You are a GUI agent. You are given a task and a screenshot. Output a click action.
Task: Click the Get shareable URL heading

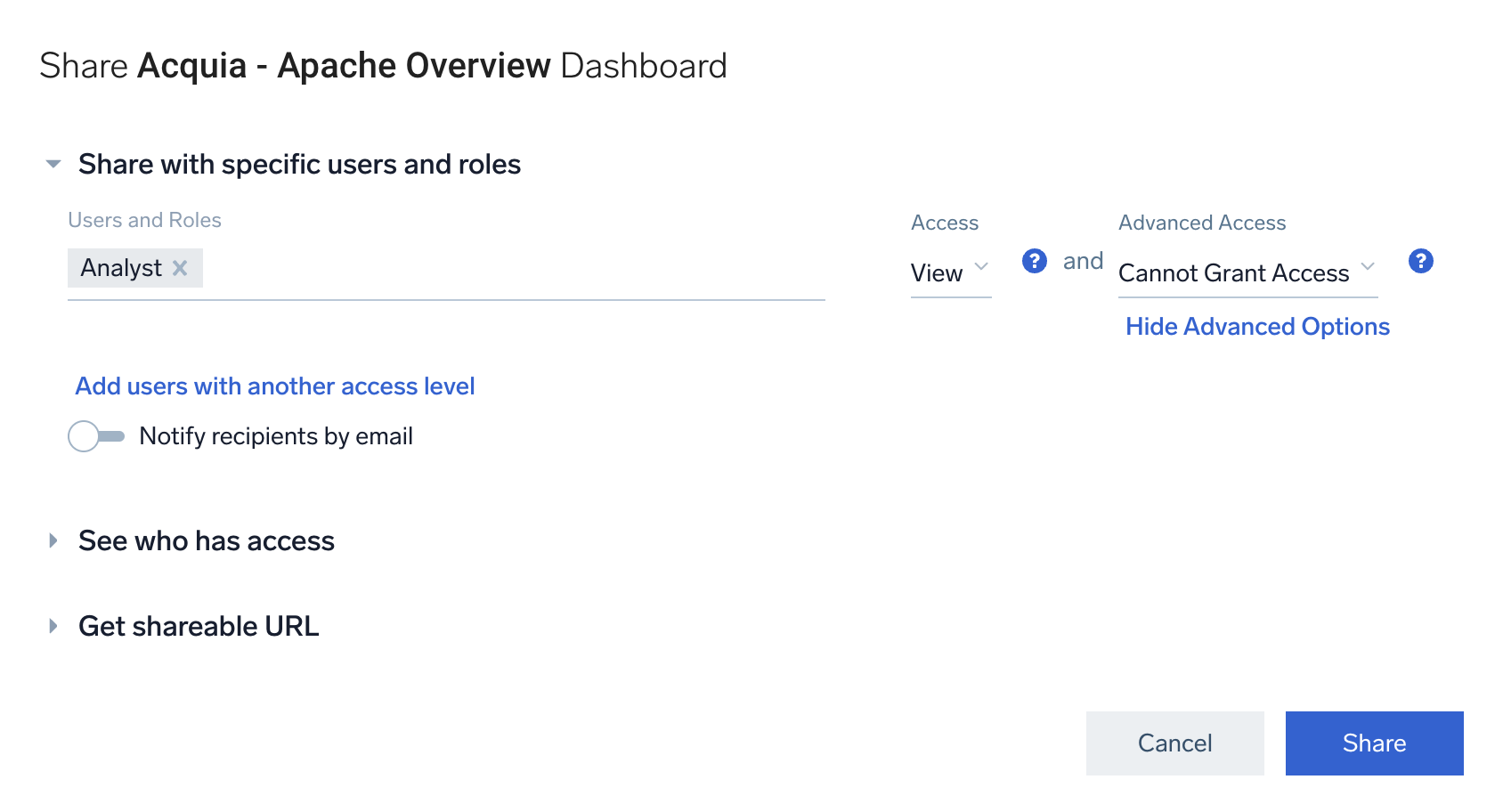point(199,626)
